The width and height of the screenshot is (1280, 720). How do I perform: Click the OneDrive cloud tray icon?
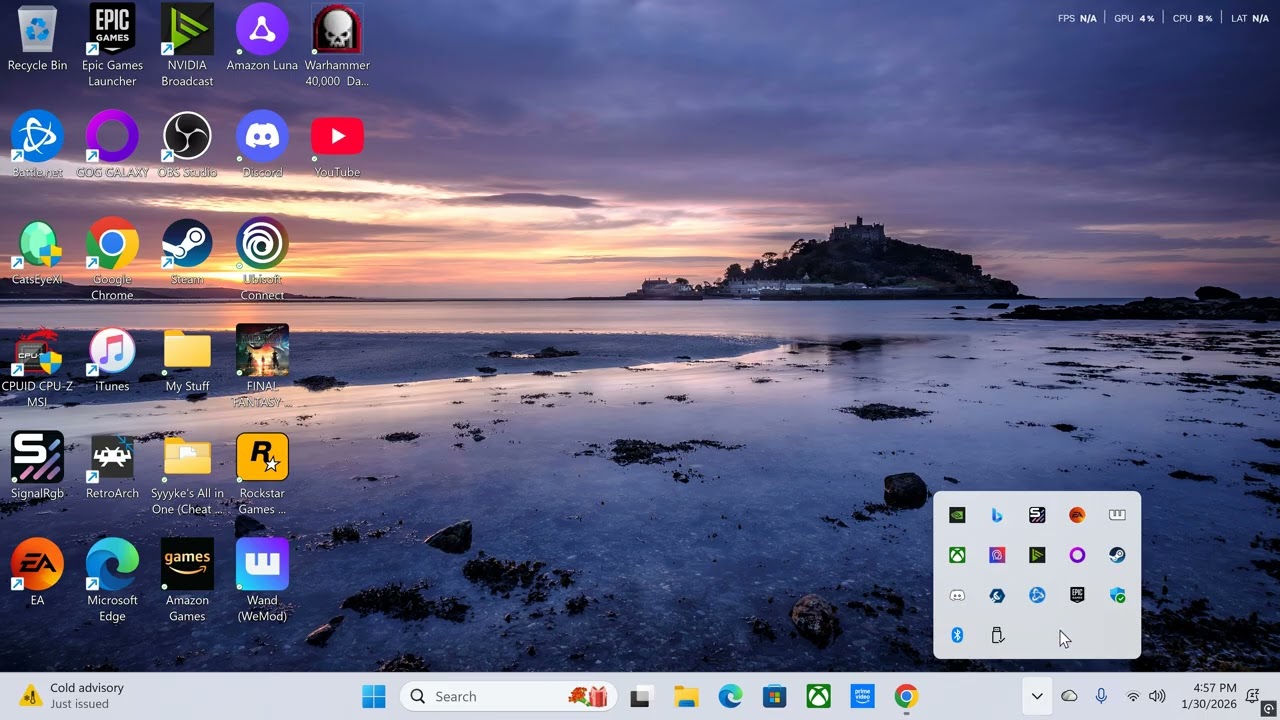[1069, 696]
